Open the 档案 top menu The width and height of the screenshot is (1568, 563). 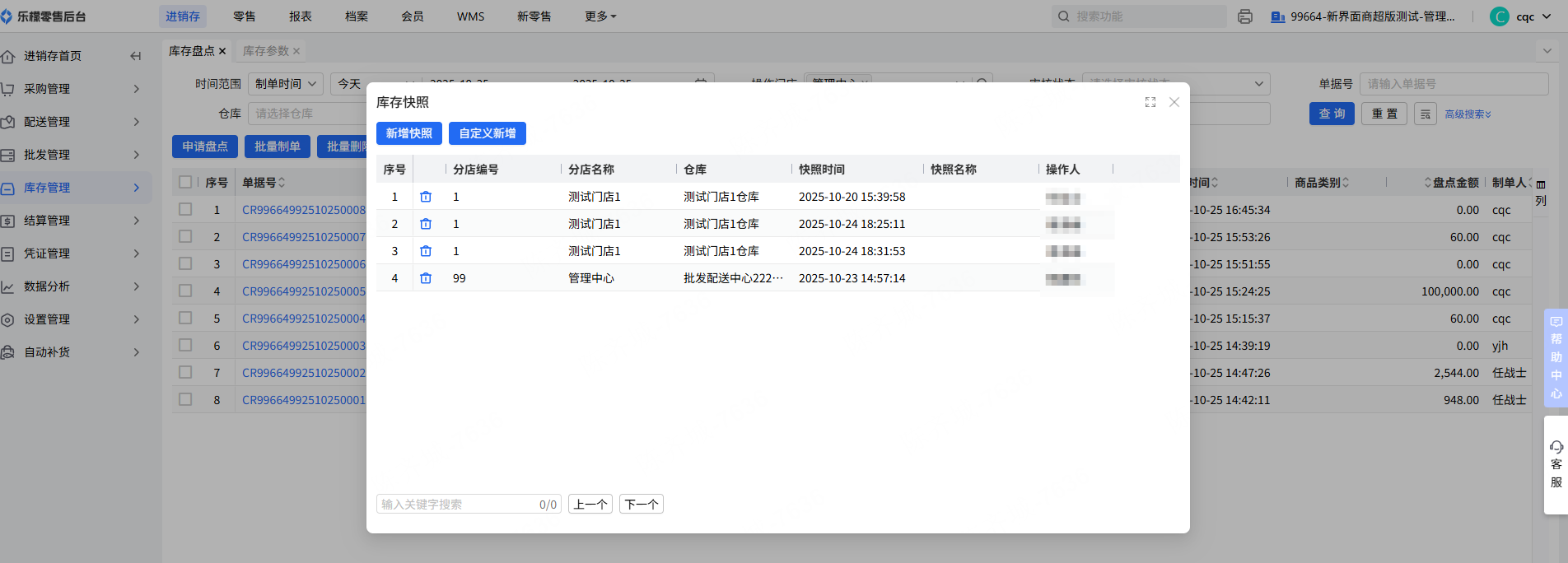(x=357, y=16)
